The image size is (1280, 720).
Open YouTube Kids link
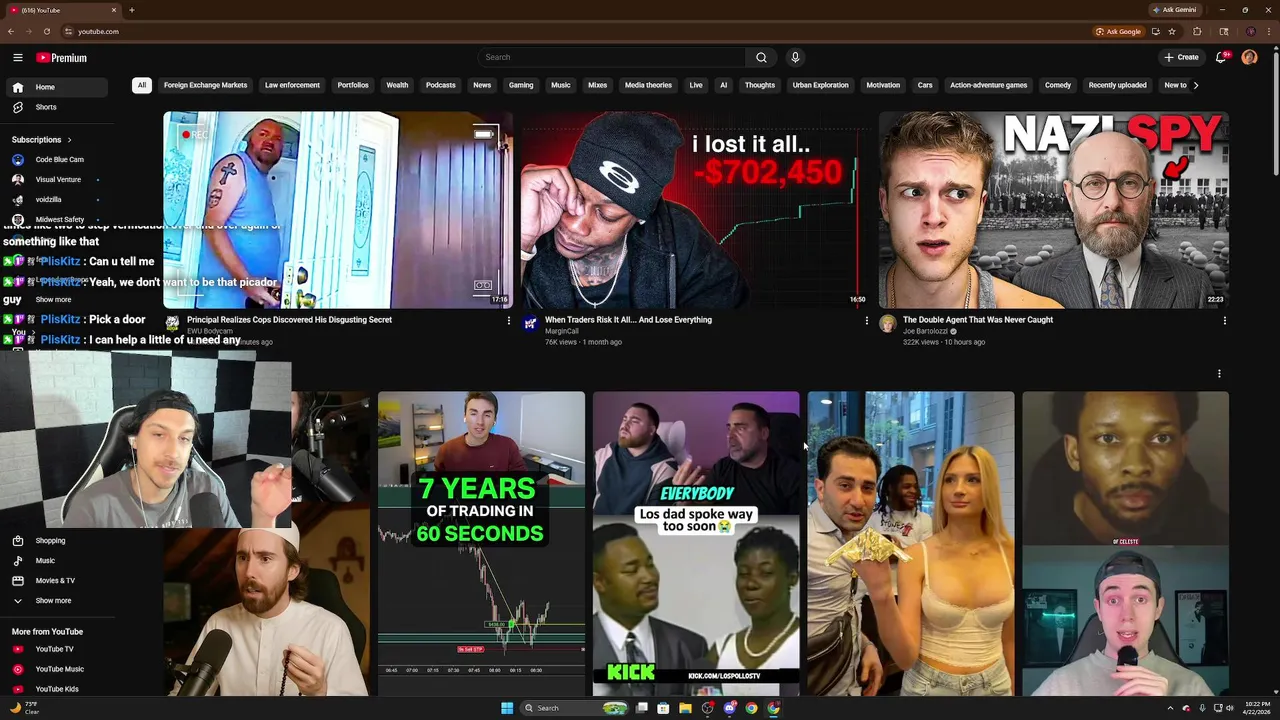(56, 689)
